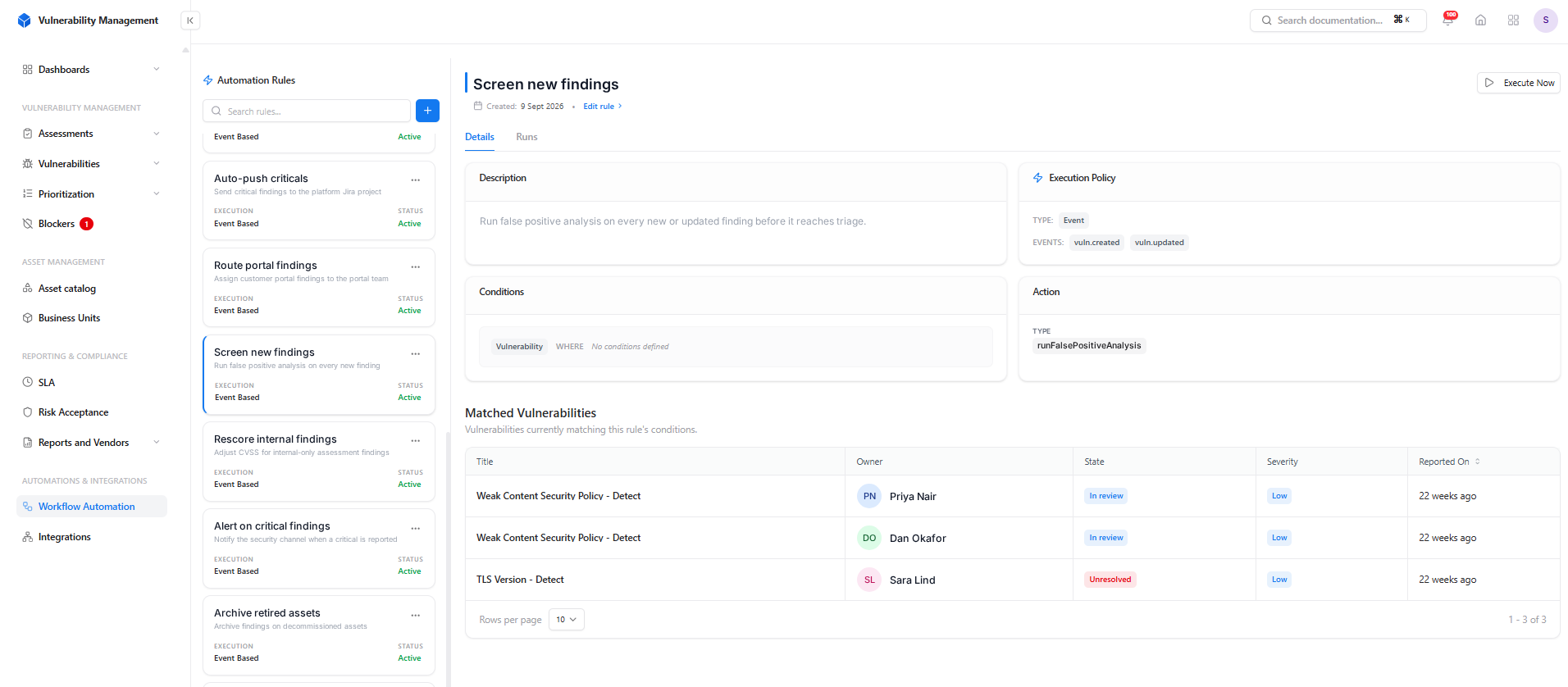Viewport: 1568px width, 687px height.
Task: Switch to the Runs tab
Action: click(526, 137)
